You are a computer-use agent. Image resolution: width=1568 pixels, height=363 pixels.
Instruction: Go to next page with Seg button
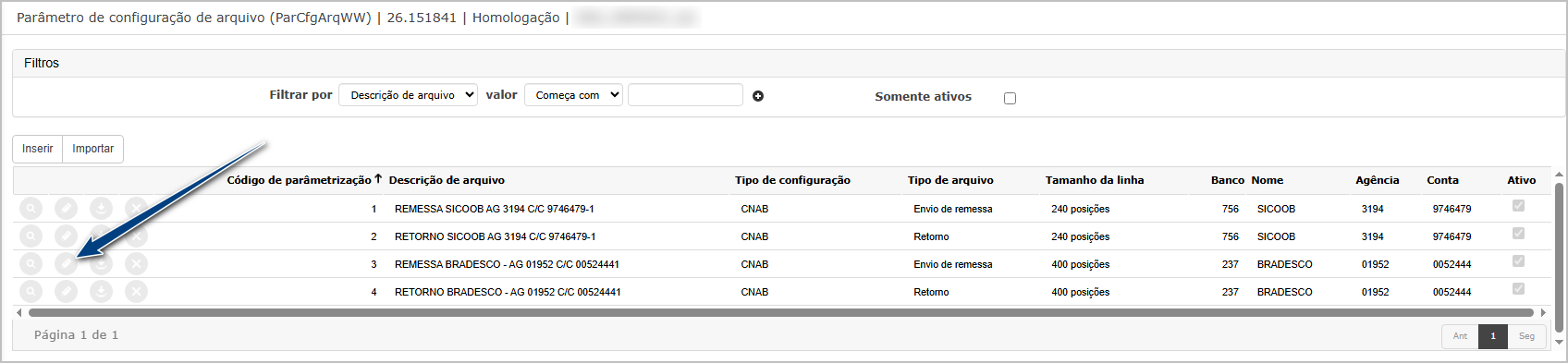click(1526, 336)
